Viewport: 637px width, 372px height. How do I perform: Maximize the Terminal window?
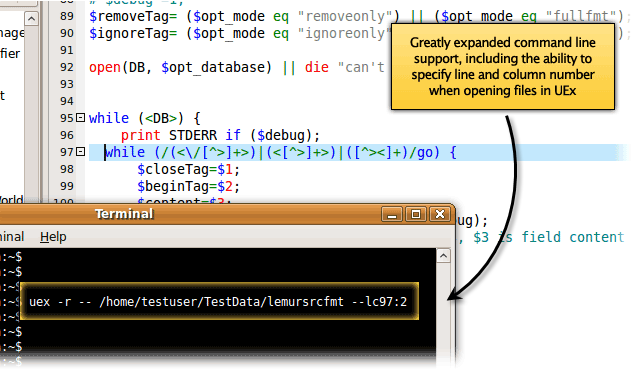point(416,214)
